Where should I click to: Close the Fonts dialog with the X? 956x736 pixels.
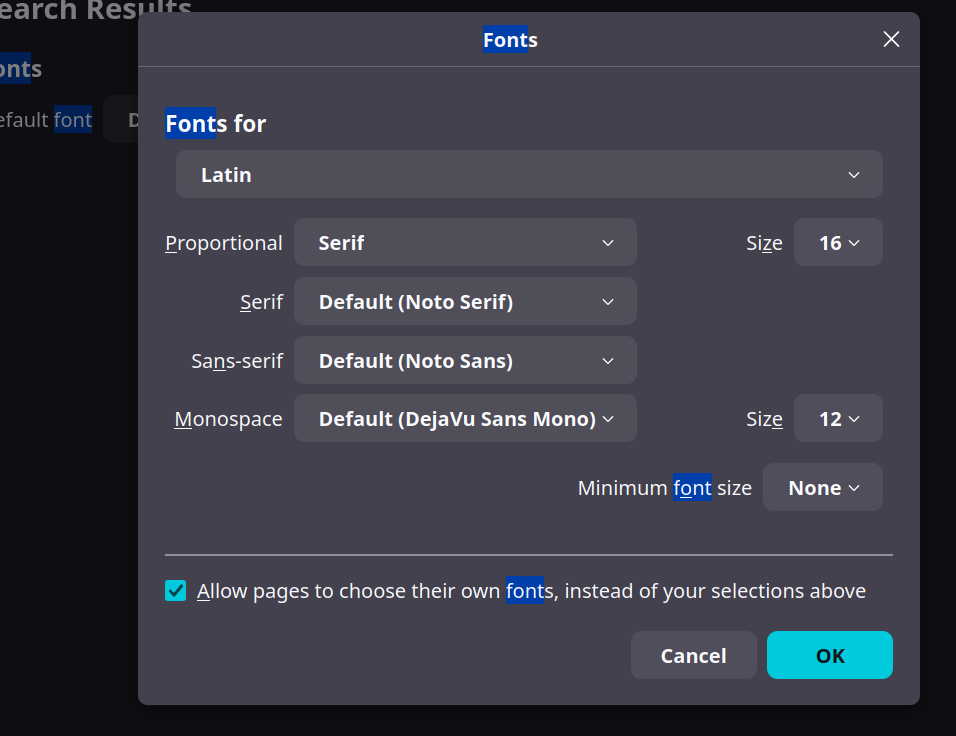pos(891,39)
